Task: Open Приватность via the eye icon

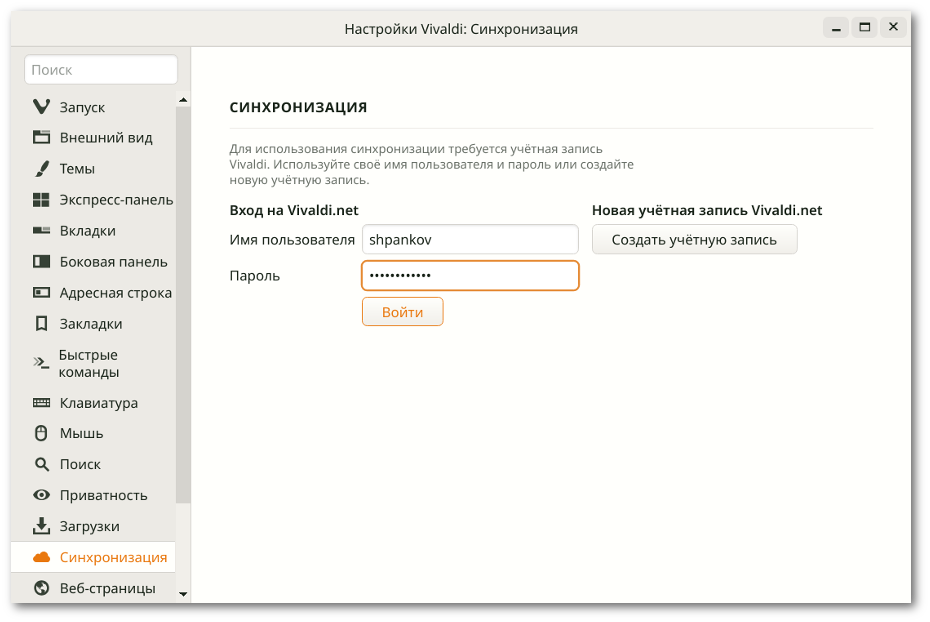Action: pyautogui.click(x=42, y=495)
